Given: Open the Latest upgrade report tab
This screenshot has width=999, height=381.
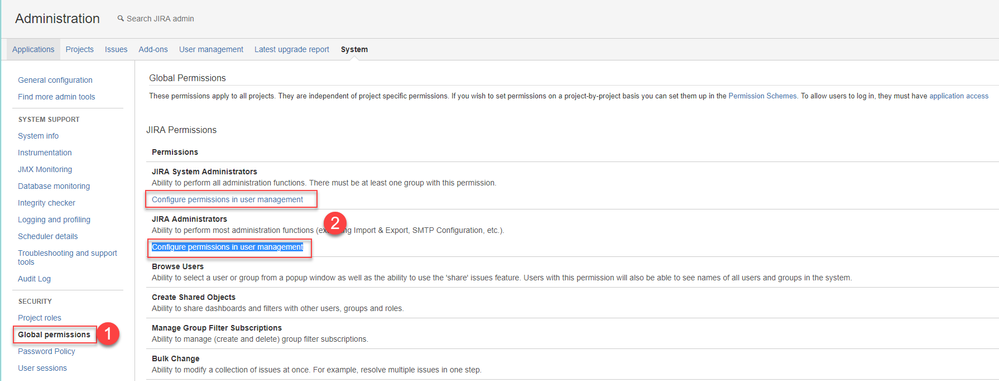Looking at the screenshot, I should pos(292,49).
